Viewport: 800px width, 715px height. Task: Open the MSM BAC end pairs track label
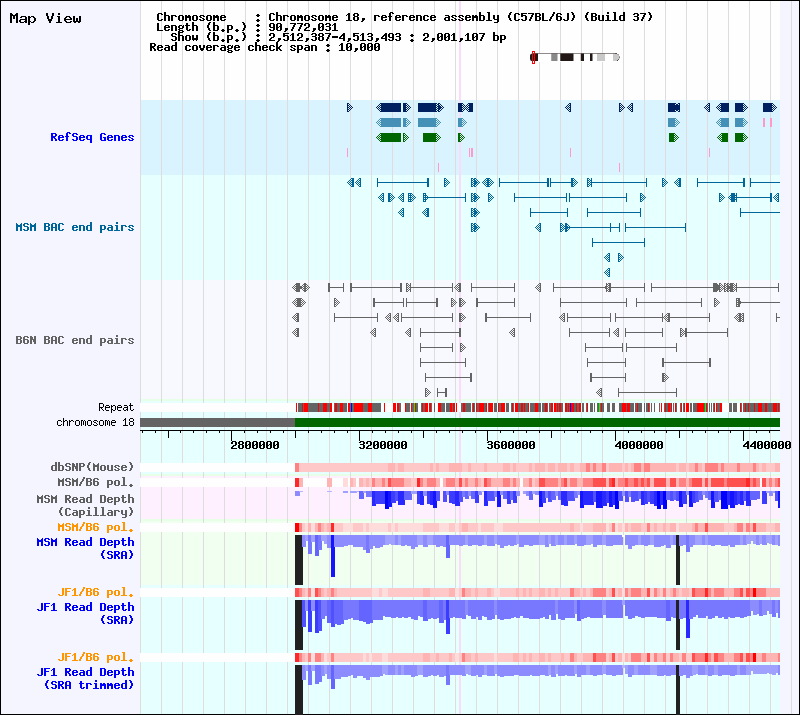coord(74,227)
